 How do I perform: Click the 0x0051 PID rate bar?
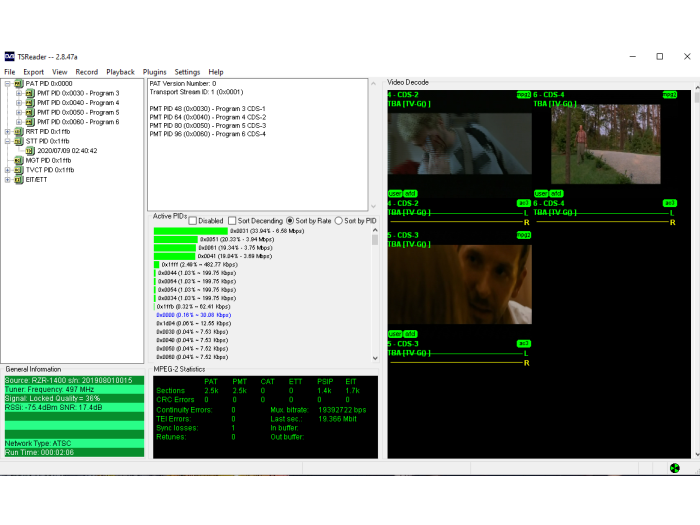[176, 240]
